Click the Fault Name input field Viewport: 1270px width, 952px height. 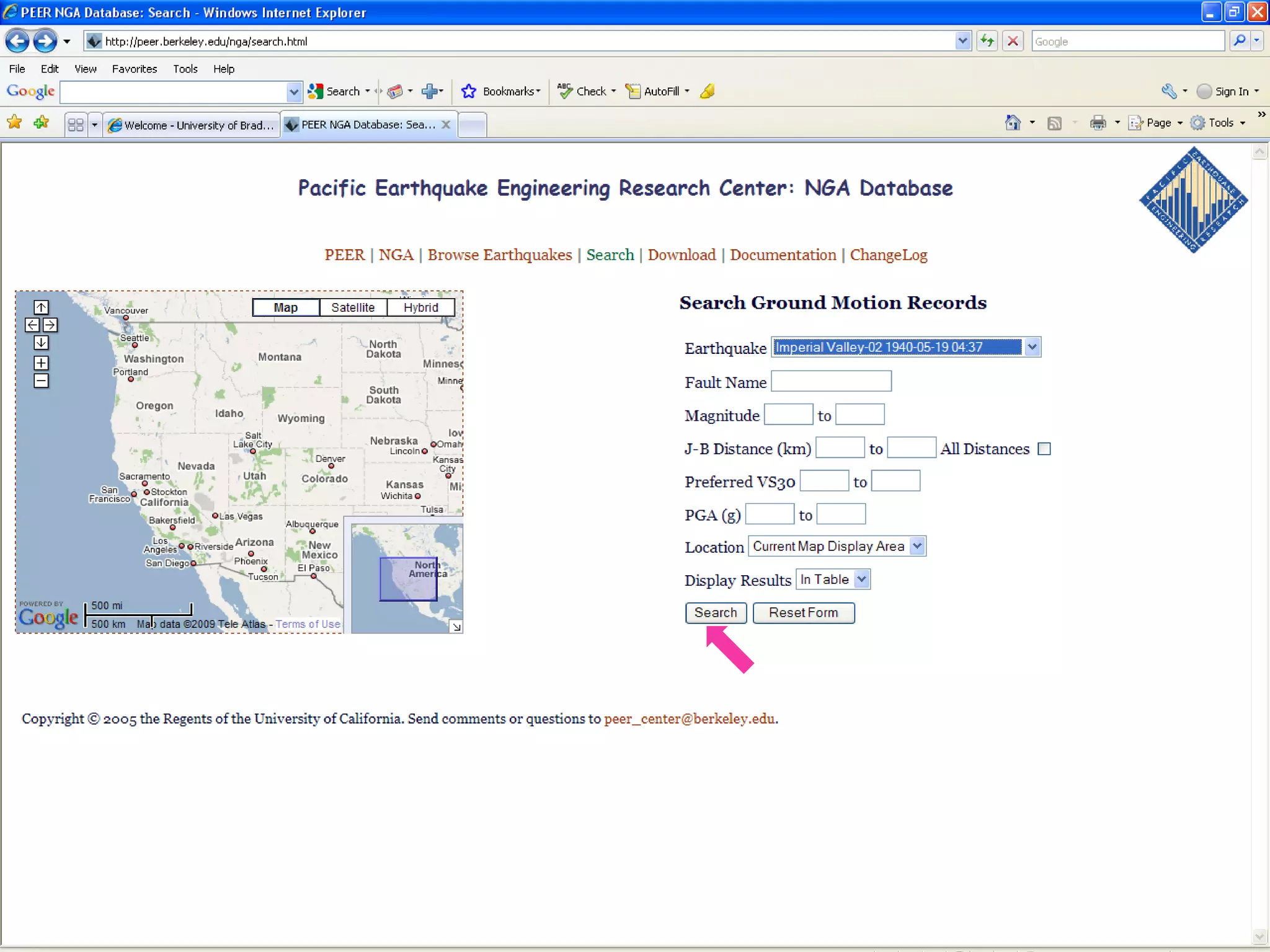coord(831,381)
